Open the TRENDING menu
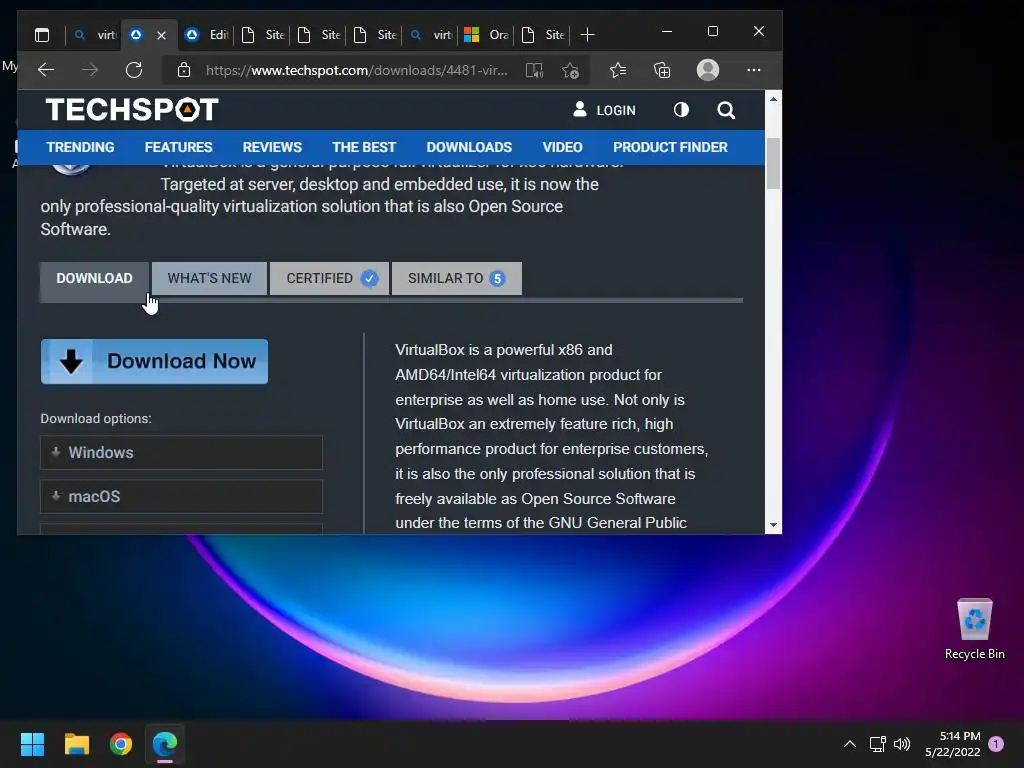Screen dimensions: 1024x768 click(x=80, y=147)
